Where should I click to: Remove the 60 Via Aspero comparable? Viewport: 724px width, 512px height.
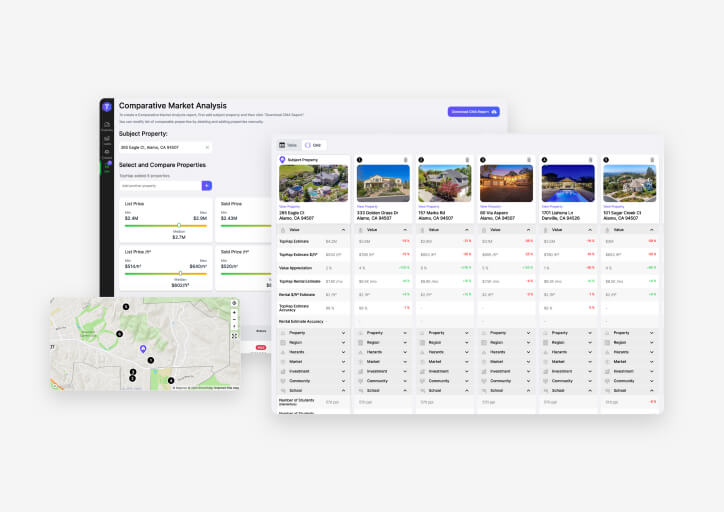coord(527,160)
